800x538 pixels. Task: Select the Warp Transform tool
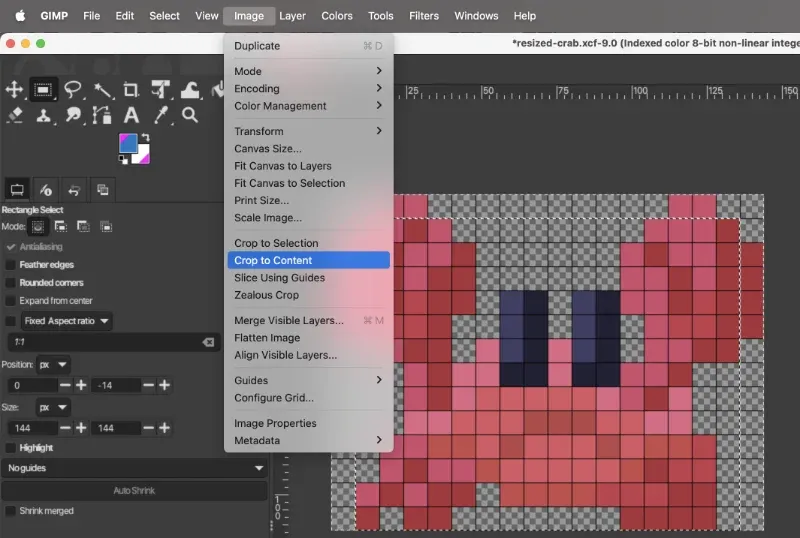point(190,90)
